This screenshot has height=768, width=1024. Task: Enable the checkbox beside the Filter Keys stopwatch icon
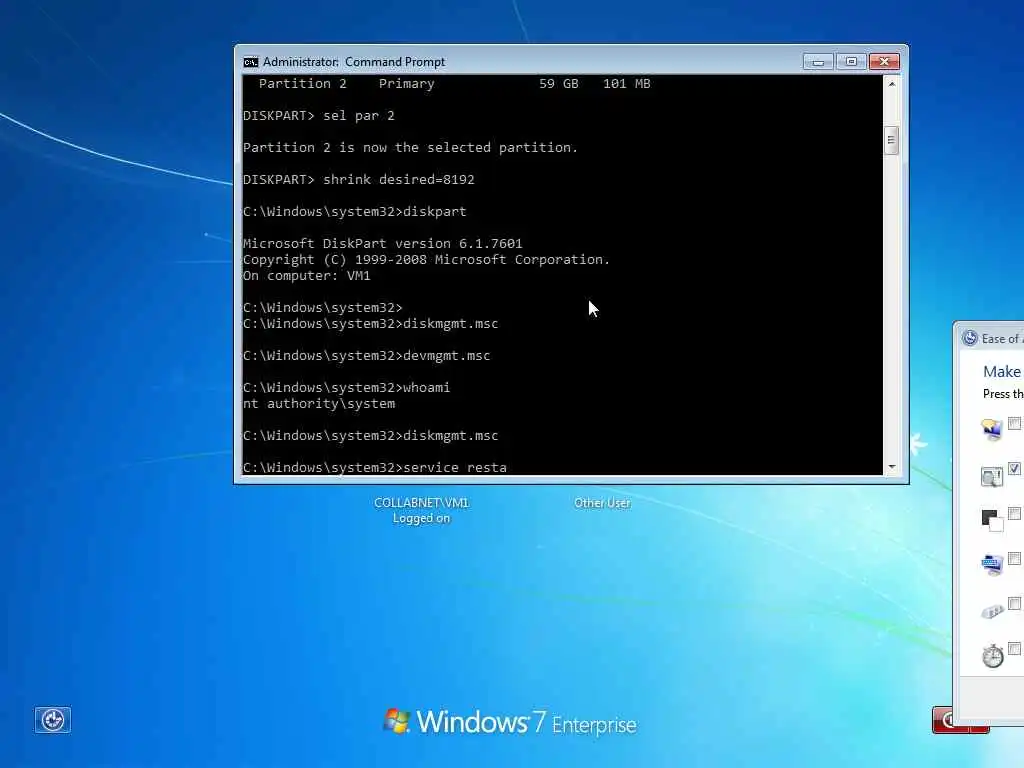pyautogui.click(x=1014, y=648)
